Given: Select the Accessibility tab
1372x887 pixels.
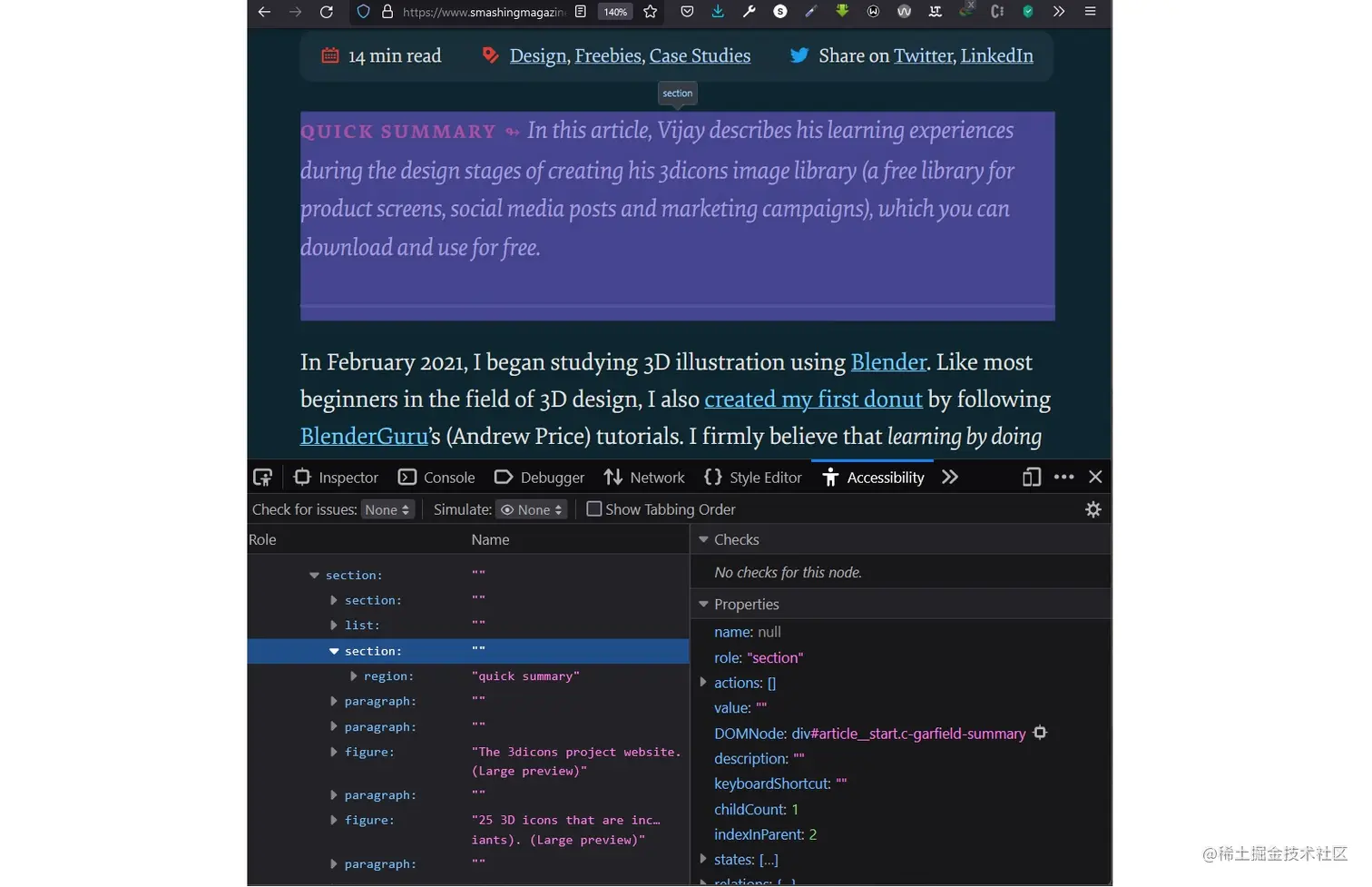Looking at the screenshot, I should 873,478.
